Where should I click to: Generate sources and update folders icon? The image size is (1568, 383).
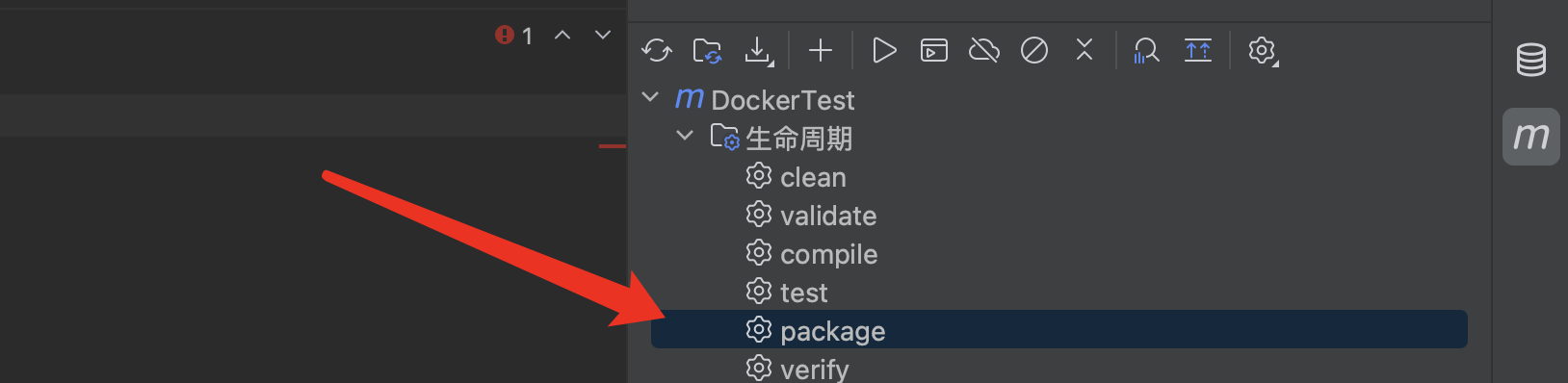[x=708, y=50]
